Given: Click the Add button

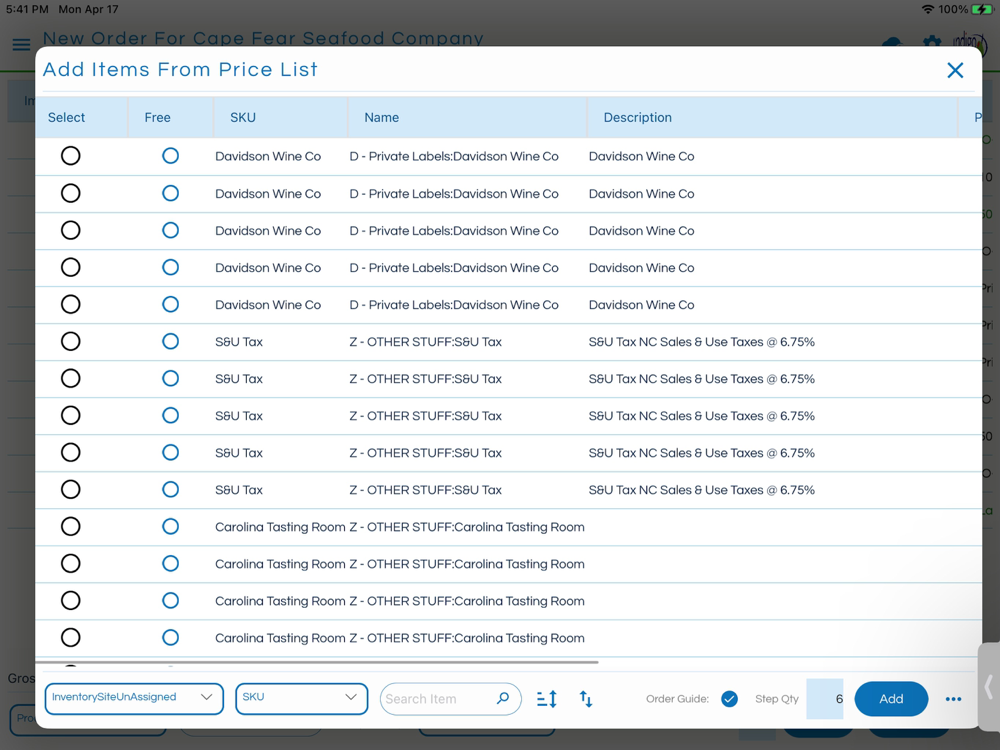Looking at the screenshot, I should point(891,699).
